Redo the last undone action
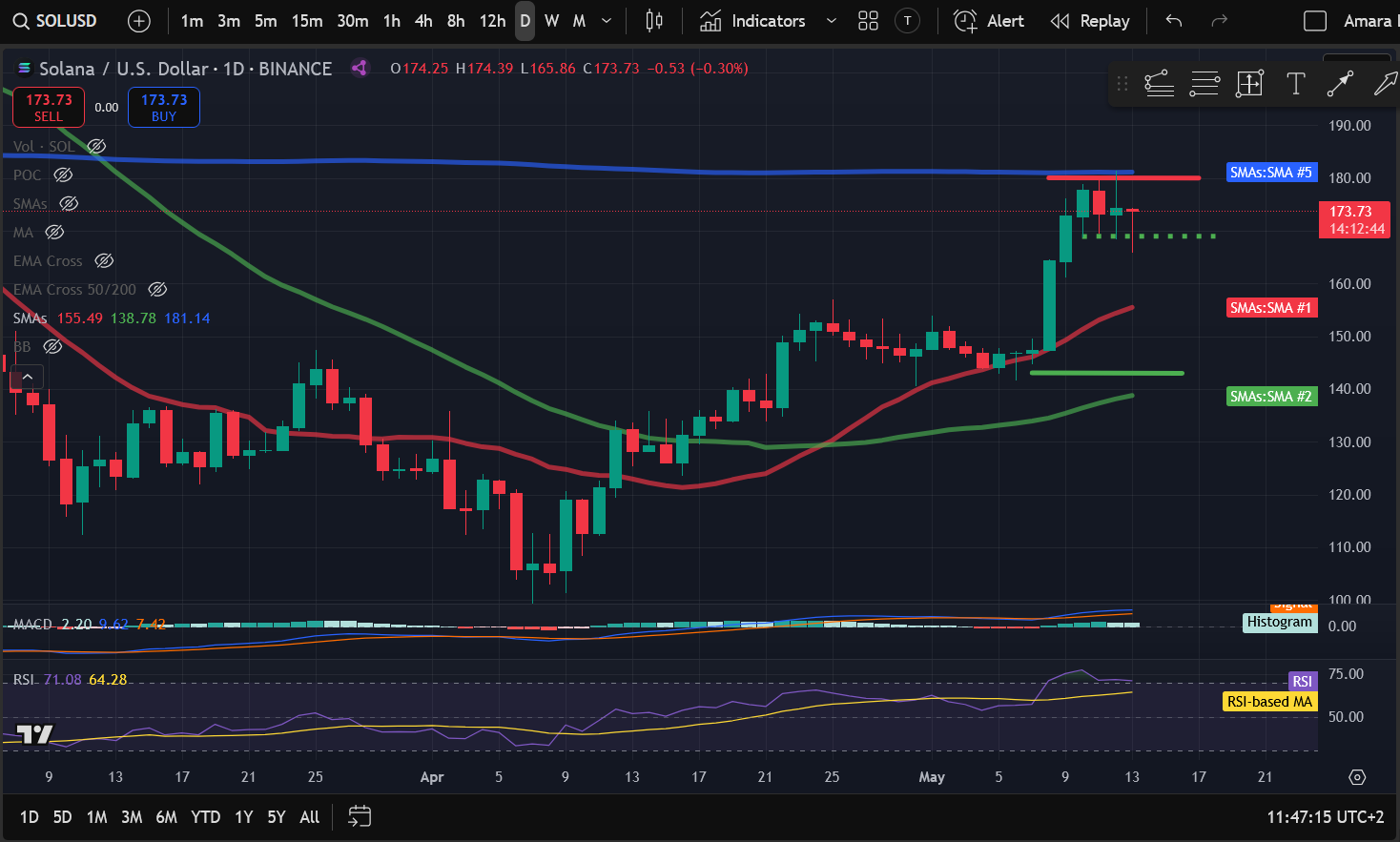This screenshot has height=842, width=1400. coord(1219,21)
